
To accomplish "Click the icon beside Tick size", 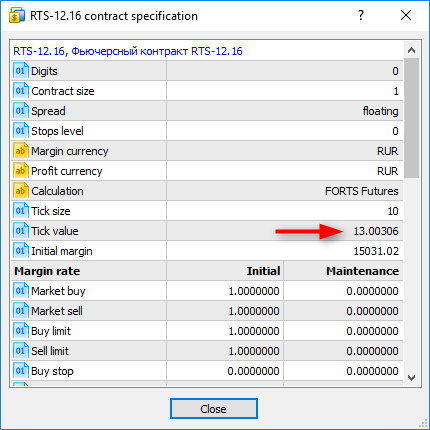I will pos(21,211).
